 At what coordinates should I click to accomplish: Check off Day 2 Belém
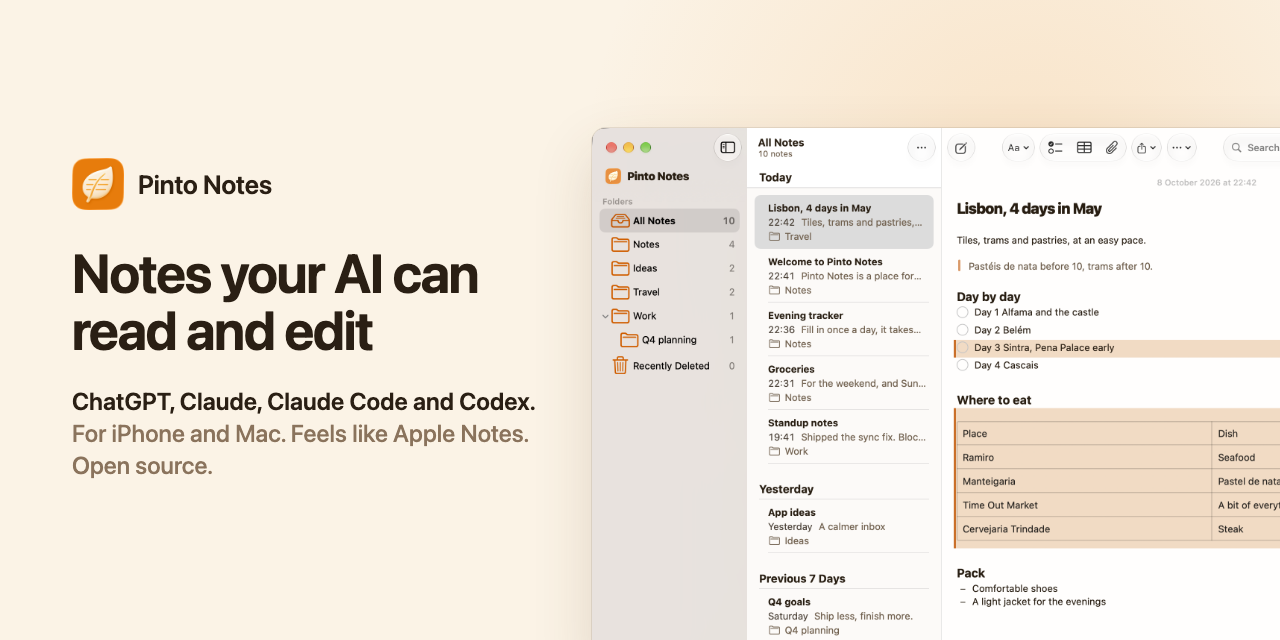tap(963, 330)
